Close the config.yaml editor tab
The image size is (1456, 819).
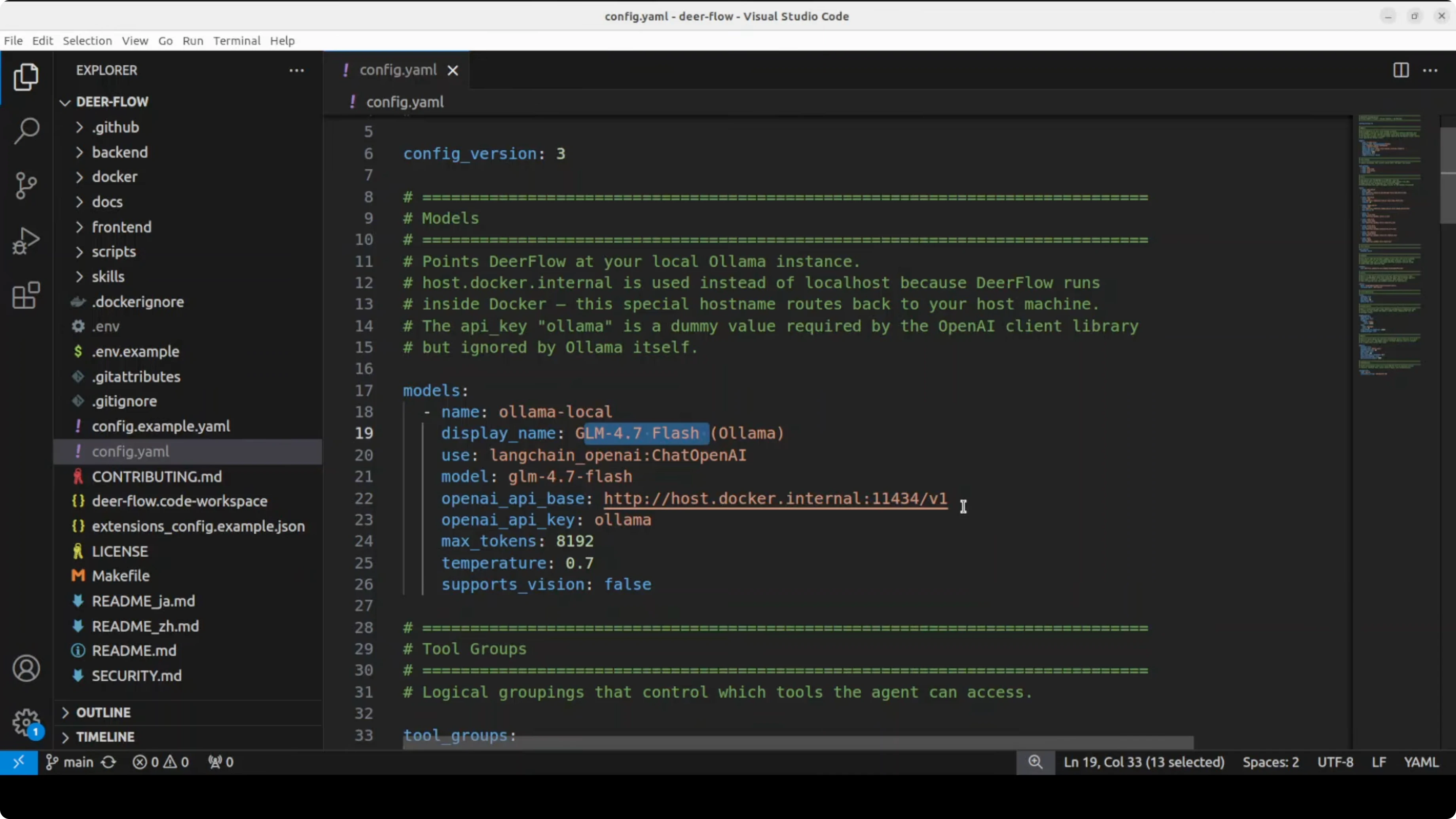pos(453,71)
